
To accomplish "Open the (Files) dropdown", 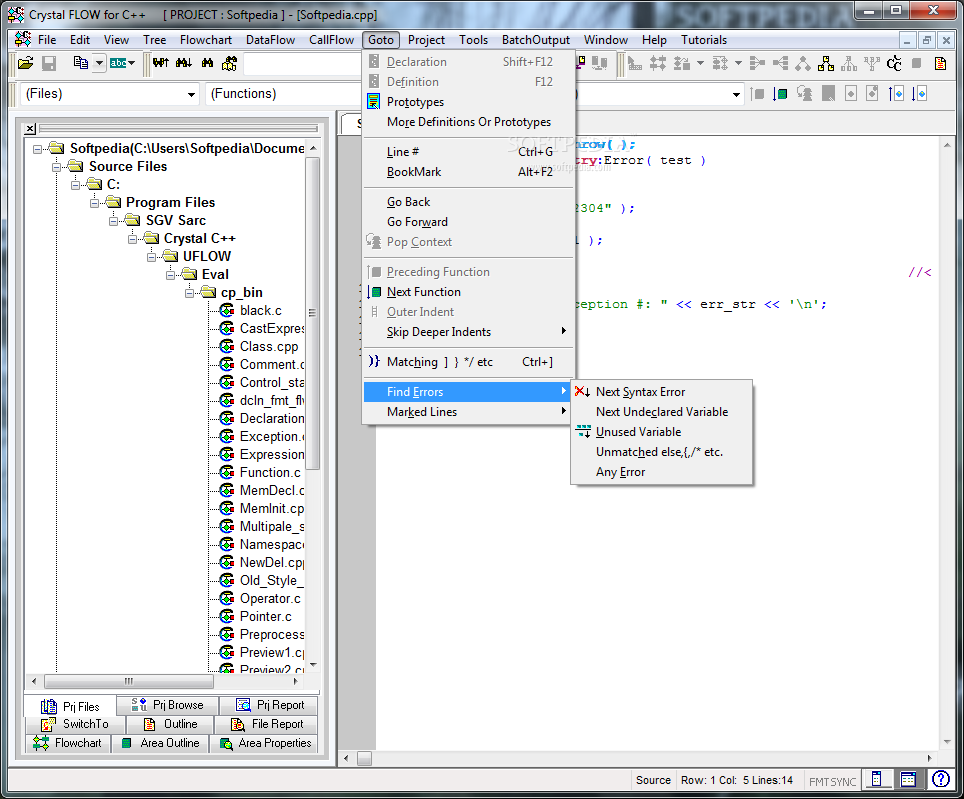I will (191, 95).
